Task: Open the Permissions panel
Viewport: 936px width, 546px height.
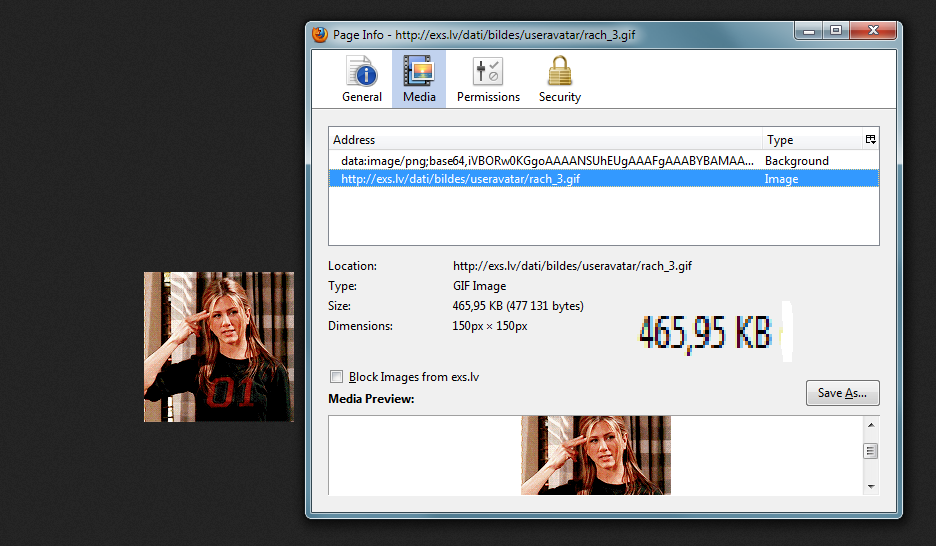Action: [x=488, y=80]
